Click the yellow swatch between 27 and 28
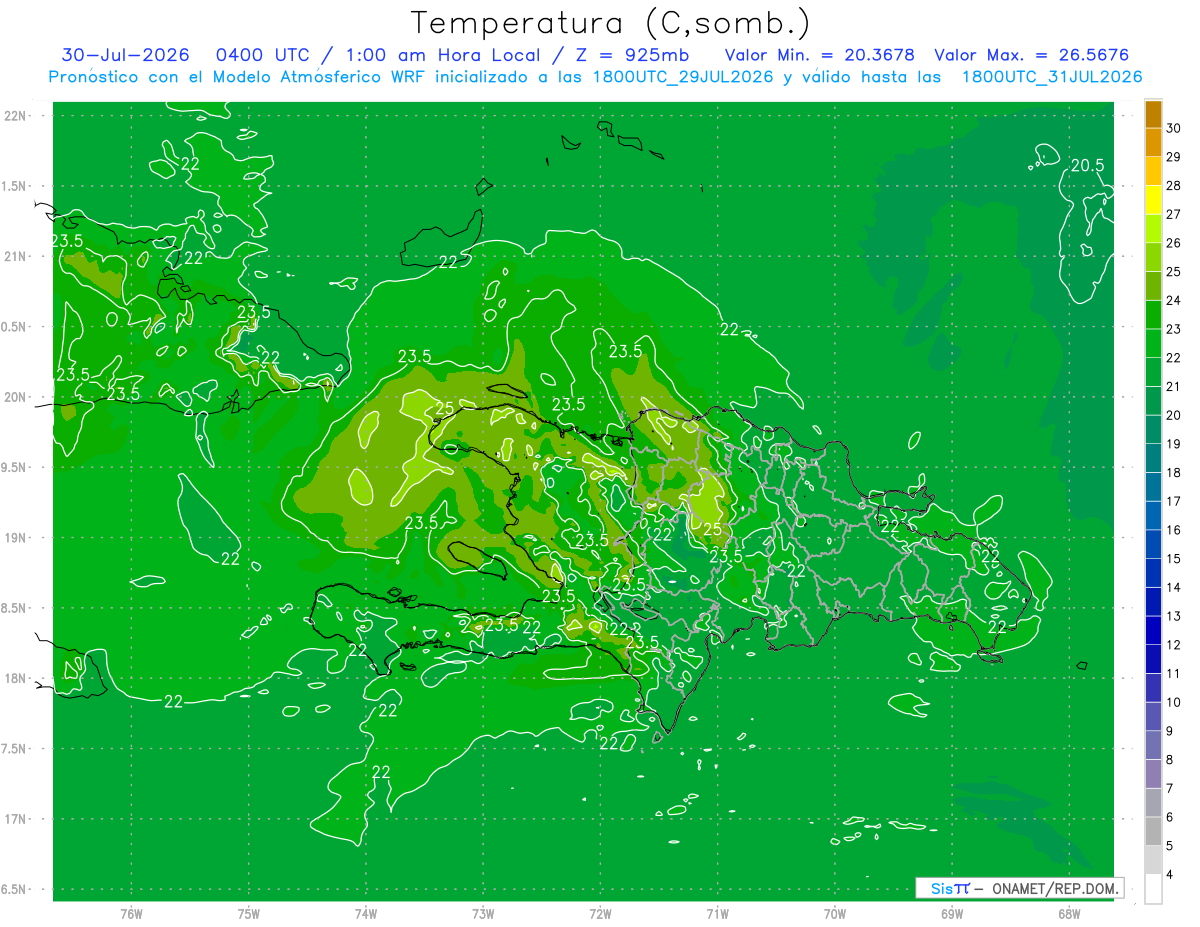Screen dimensions: 1200x927 point(1153,200)
